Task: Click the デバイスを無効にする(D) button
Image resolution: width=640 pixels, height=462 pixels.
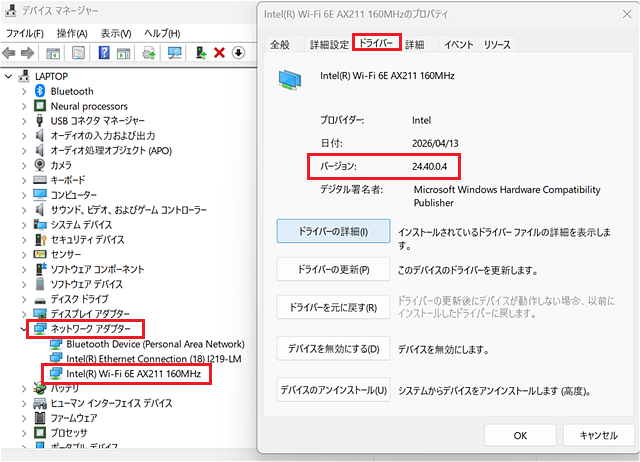Action: [333, 349]
